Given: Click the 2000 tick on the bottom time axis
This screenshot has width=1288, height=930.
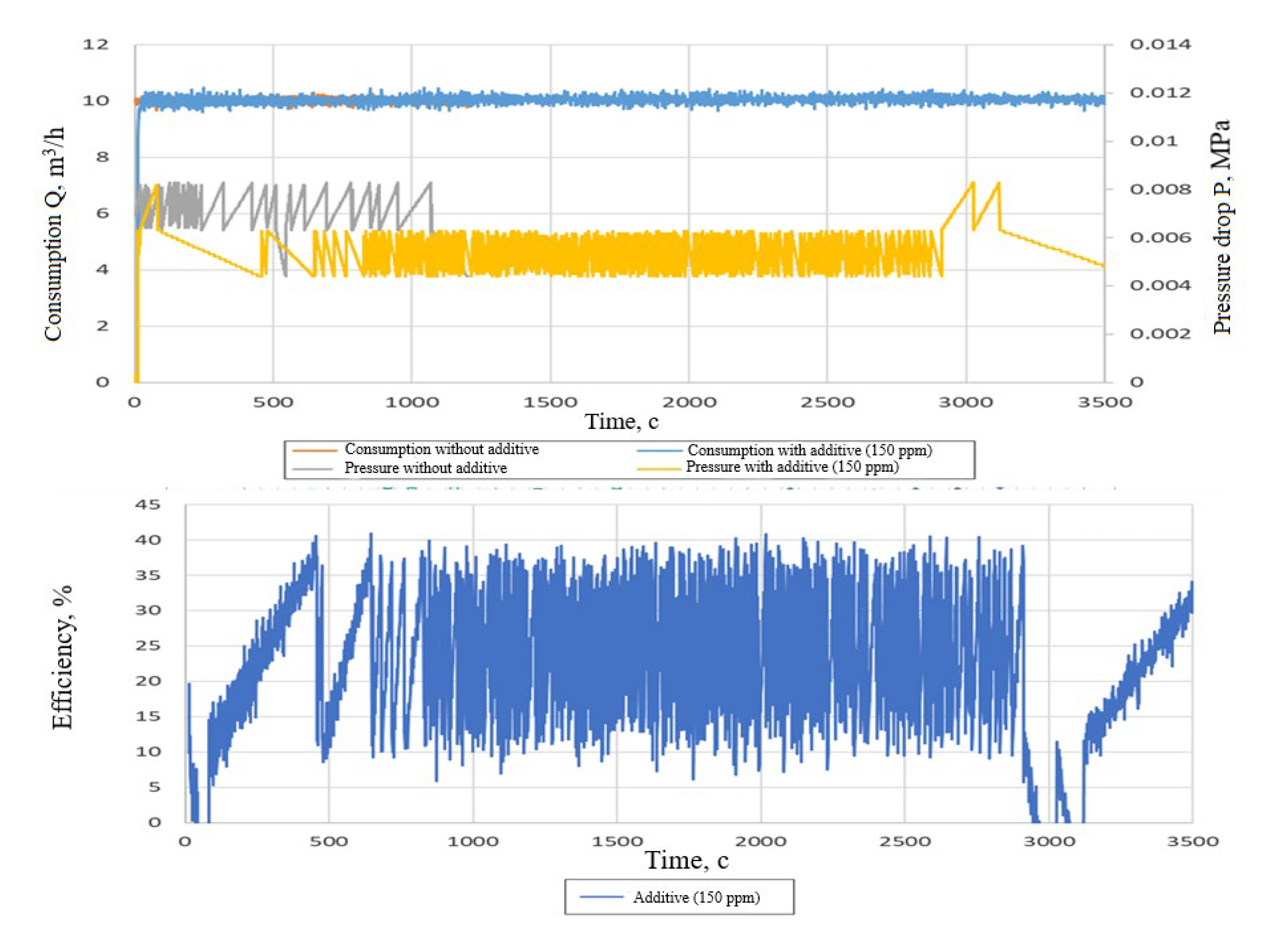Looking at the screenshot, I should (760, 841).
